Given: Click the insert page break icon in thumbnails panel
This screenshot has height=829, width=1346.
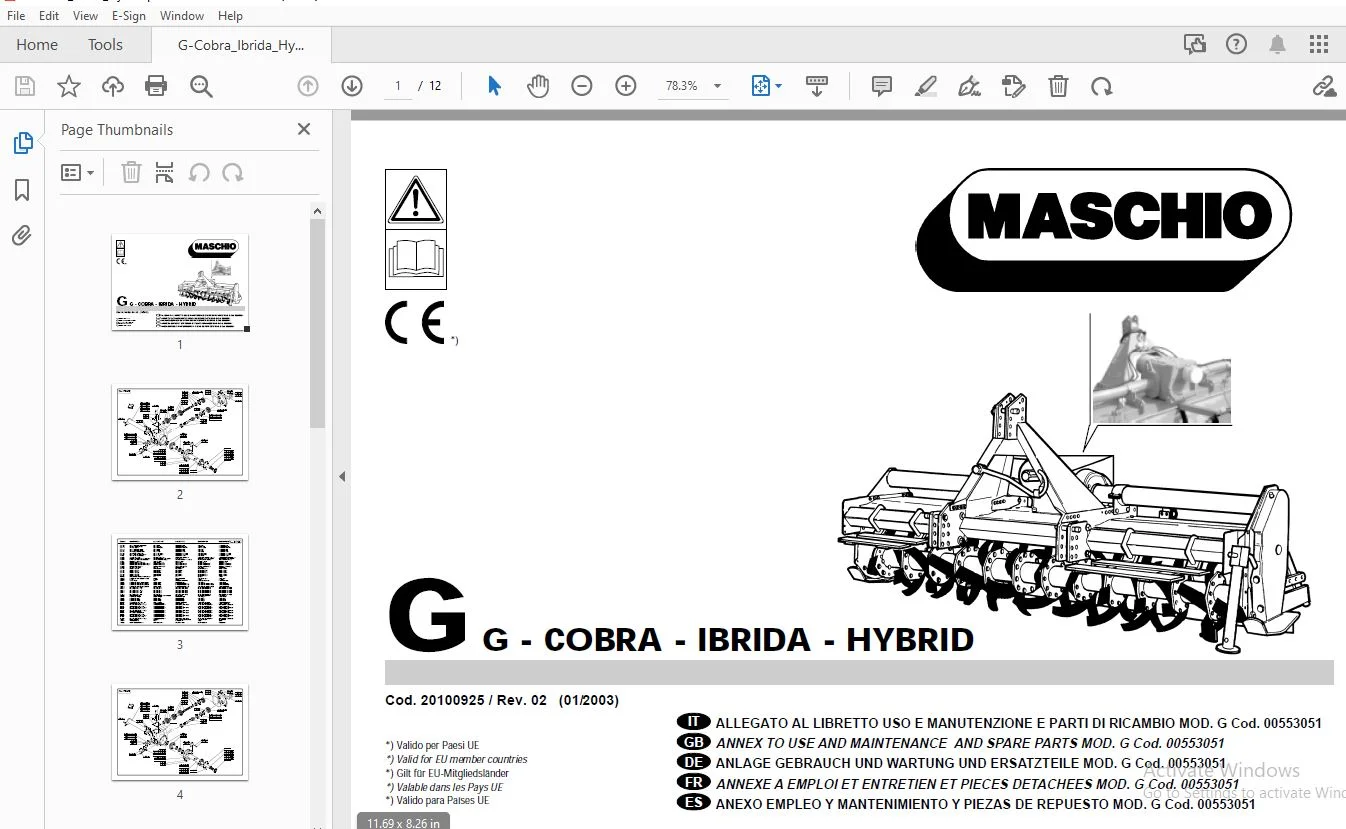Looking at the screenshot, I should coord(165,173).
